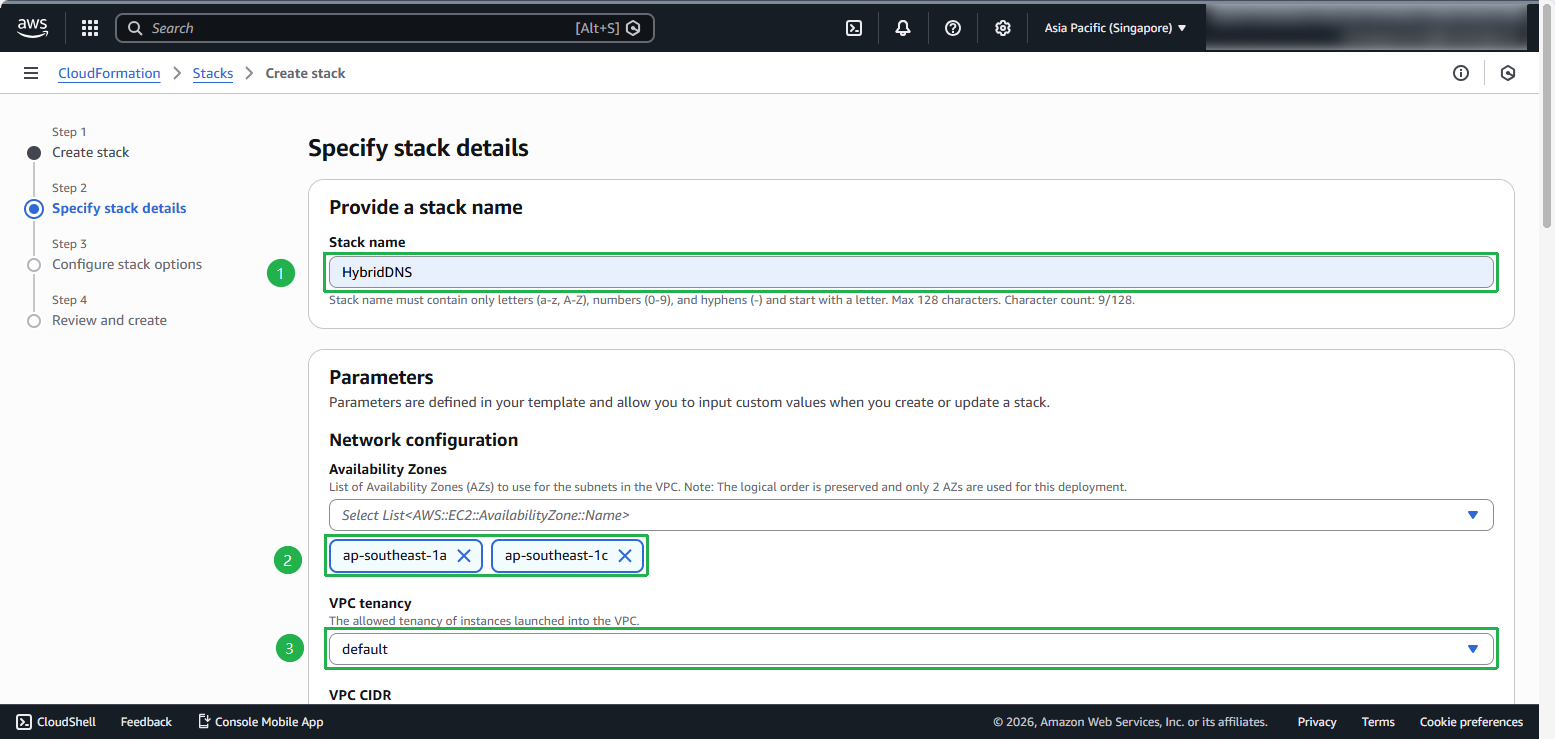Open the Privacy link in the footer
This screenshot has width=1555, height=739.
coord(1316,721)
